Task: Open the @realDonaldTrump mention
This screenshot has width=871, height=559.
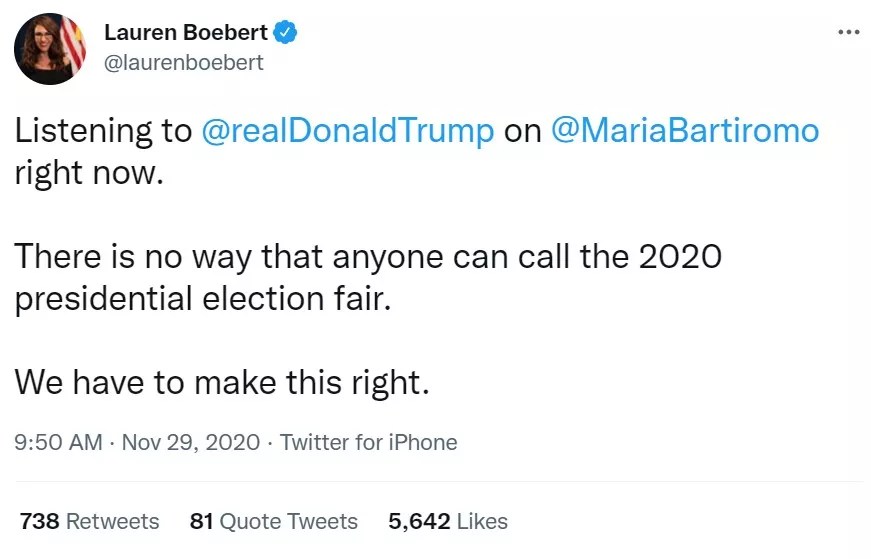Action: pos(348,131)
